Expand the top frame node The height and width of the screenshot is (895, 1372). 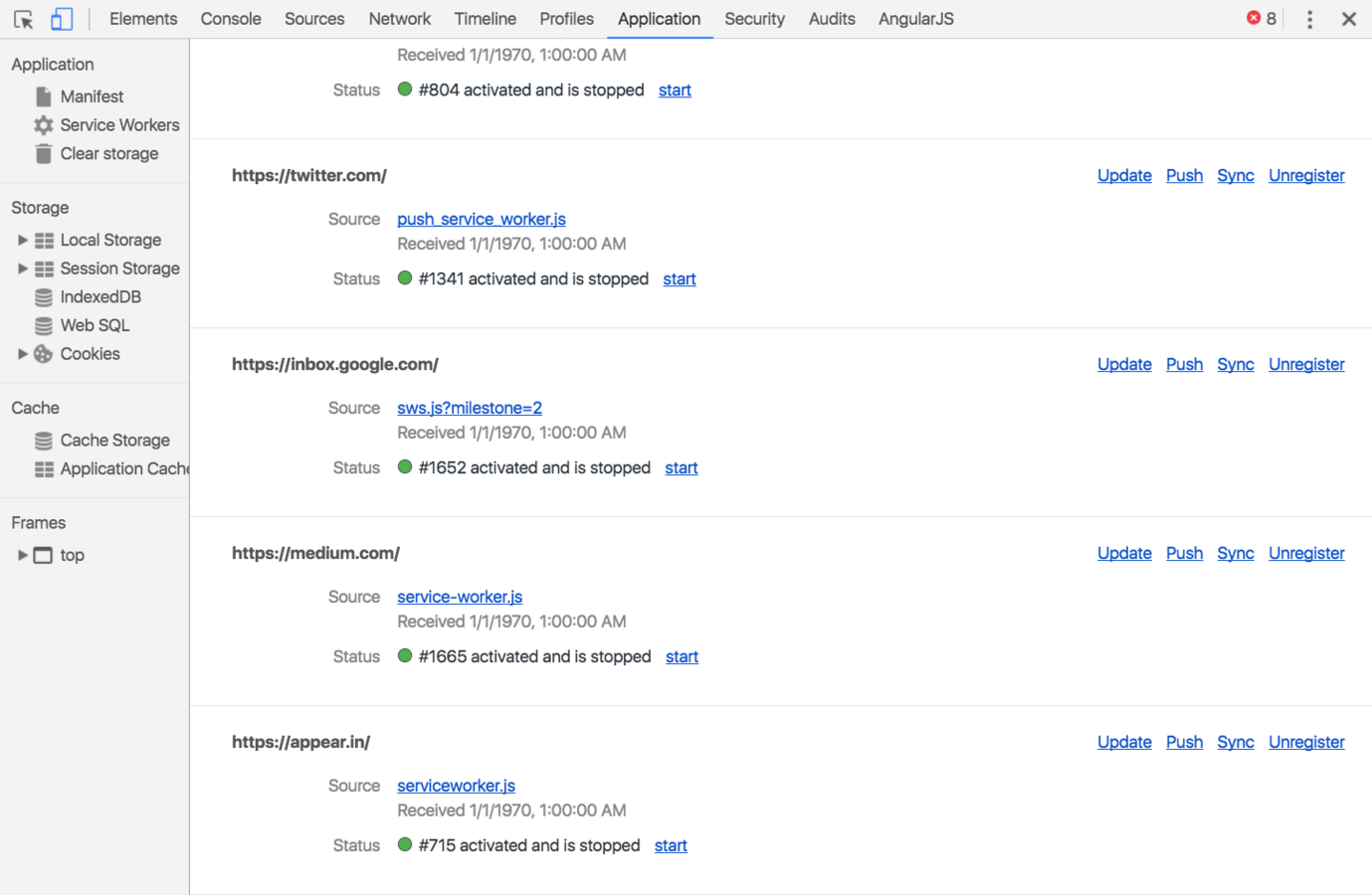[22, 555]
